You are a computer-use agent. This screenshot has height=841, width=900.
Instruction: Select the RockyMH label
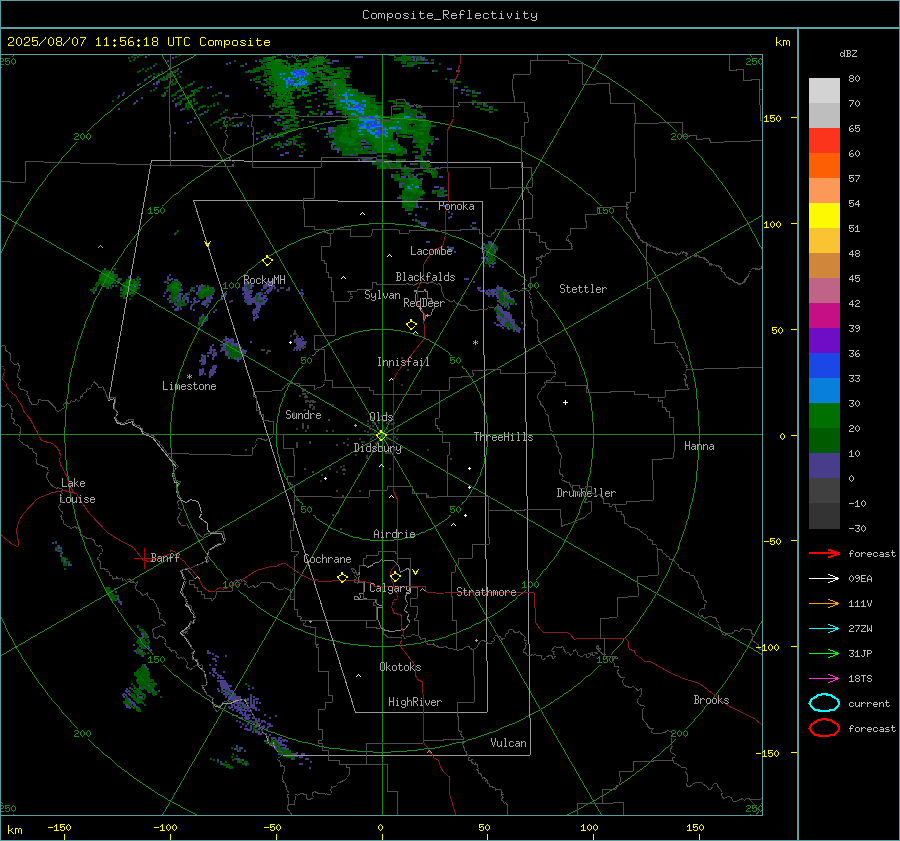pos(264,280)
